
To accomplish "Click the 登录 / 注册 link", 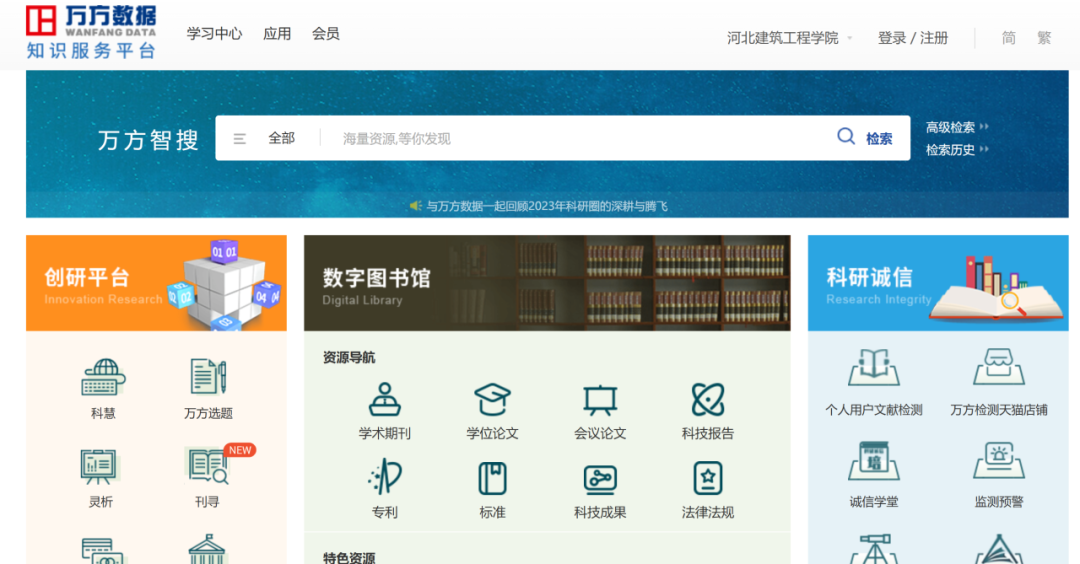I will pyautogui.click(x=913, y=38).
